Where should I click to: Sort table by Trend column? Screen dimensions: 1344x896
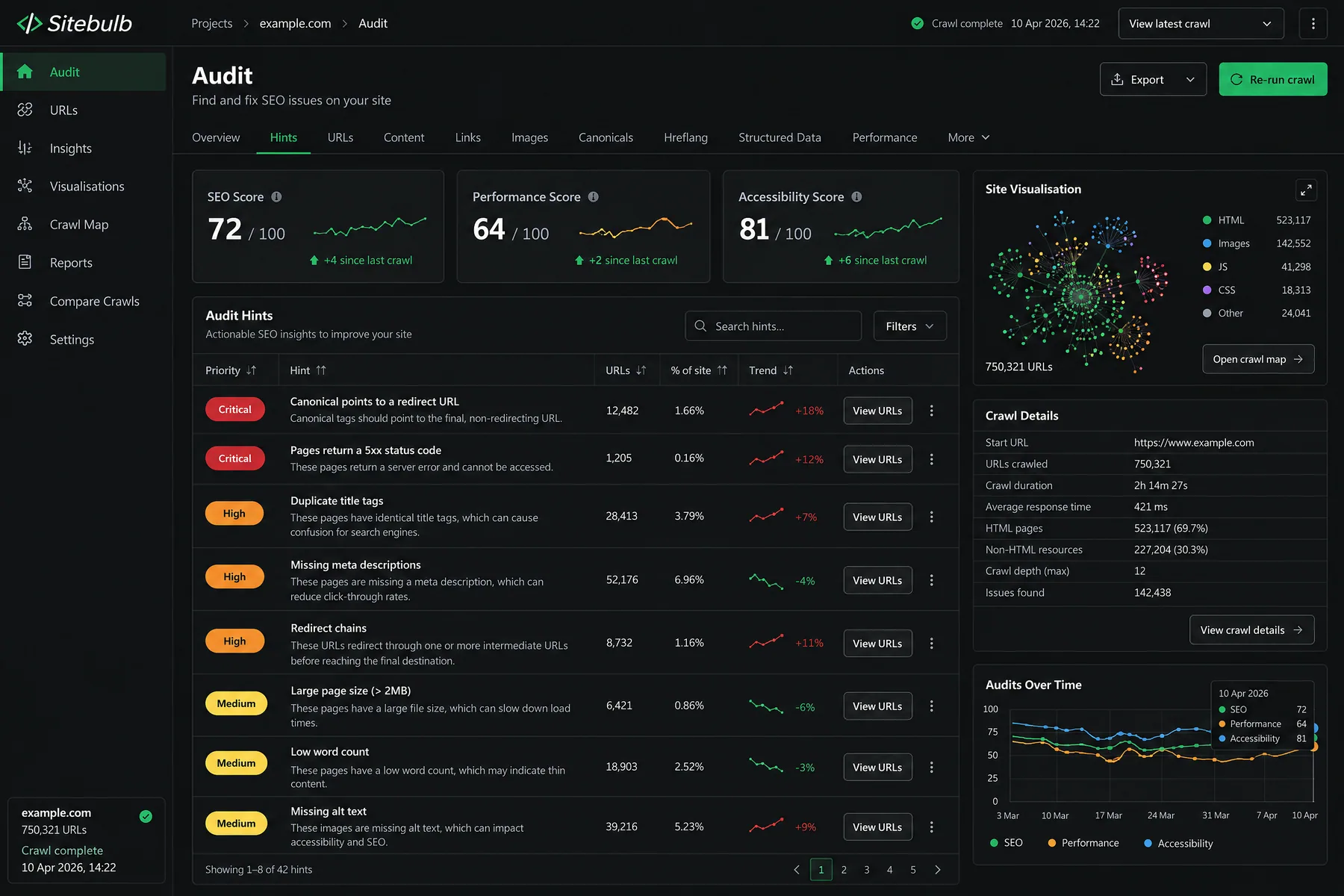[771, 370]
